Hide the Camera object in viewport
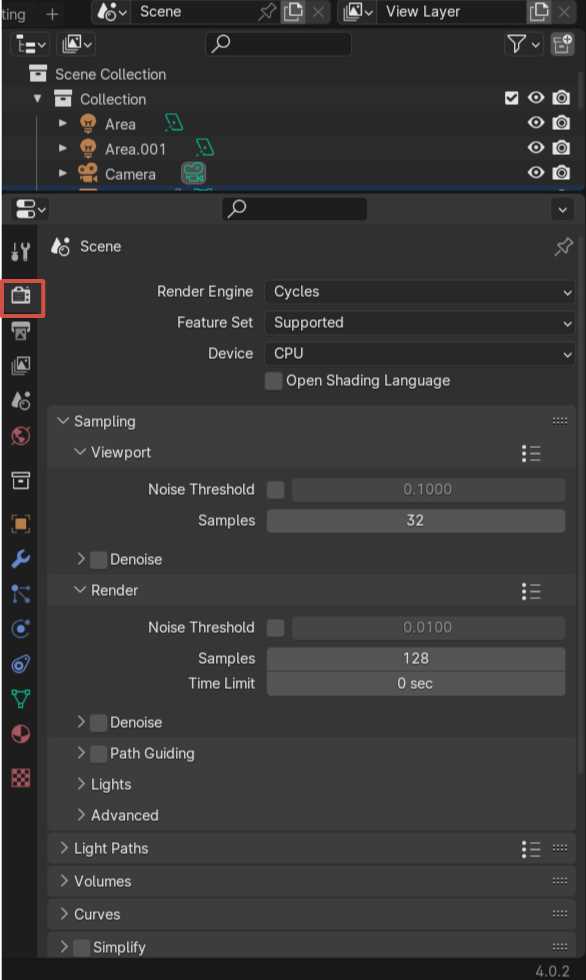Screen dimensions: 586x980 tap(536, 173)
